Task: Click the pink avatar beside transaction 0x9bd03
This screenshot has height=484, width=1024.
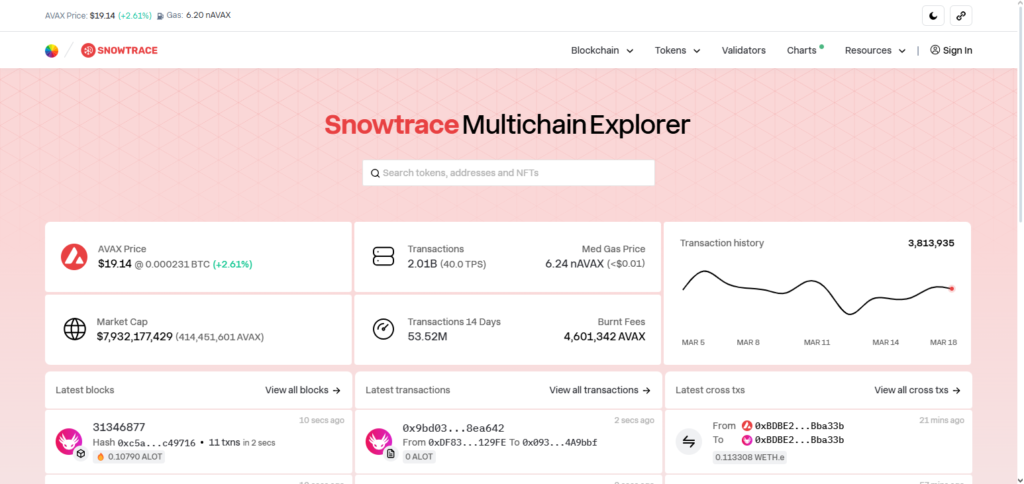Action: 379,442
